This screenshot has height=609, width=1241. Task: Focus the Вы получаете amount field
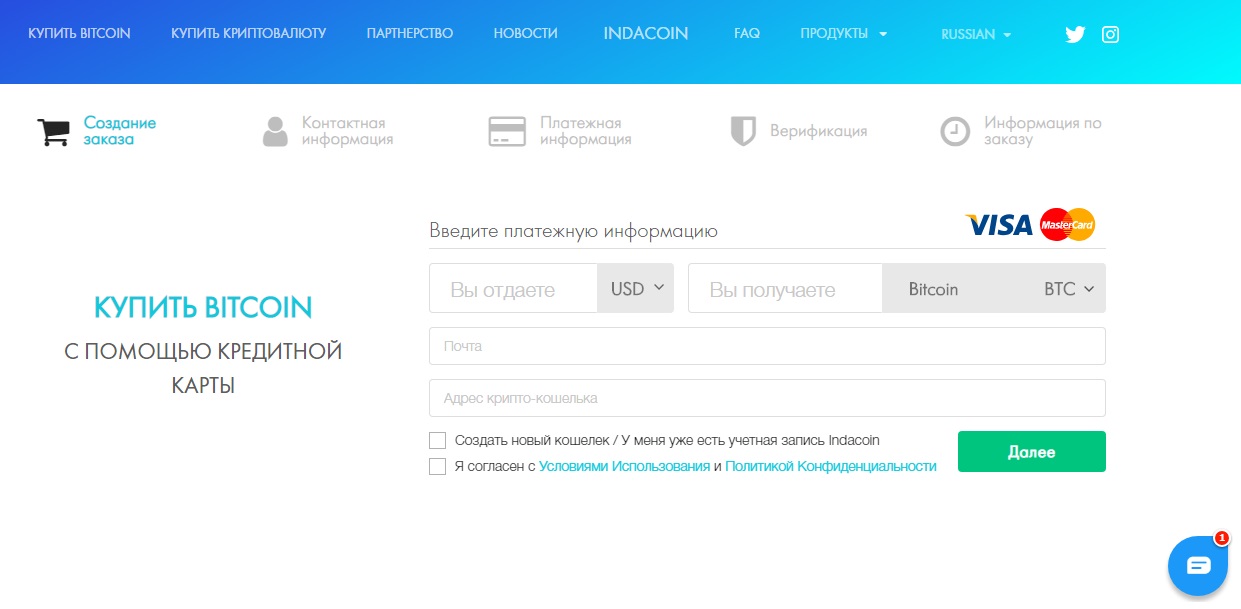coord(785,289)
